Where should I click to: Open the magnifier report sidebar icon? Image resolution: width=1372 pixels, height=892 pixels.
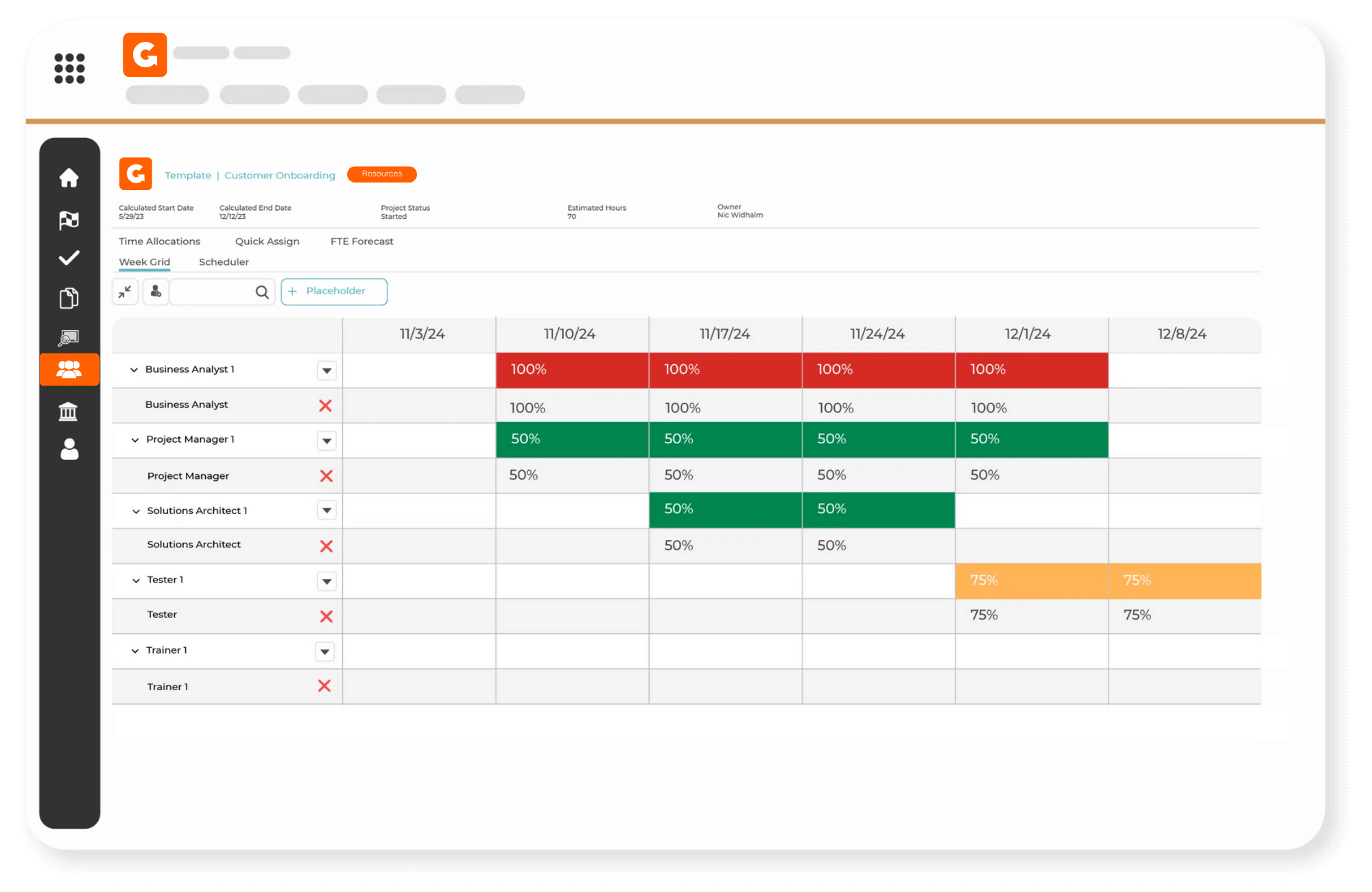click(69, 337)
